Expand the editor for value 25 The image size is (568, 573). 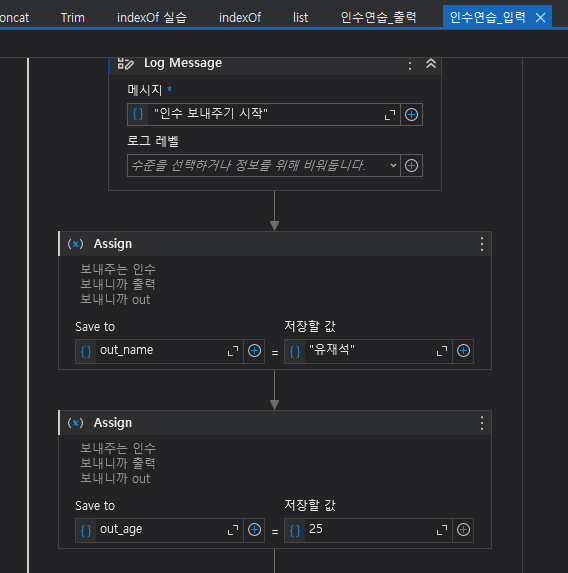(x=442, y=530)
